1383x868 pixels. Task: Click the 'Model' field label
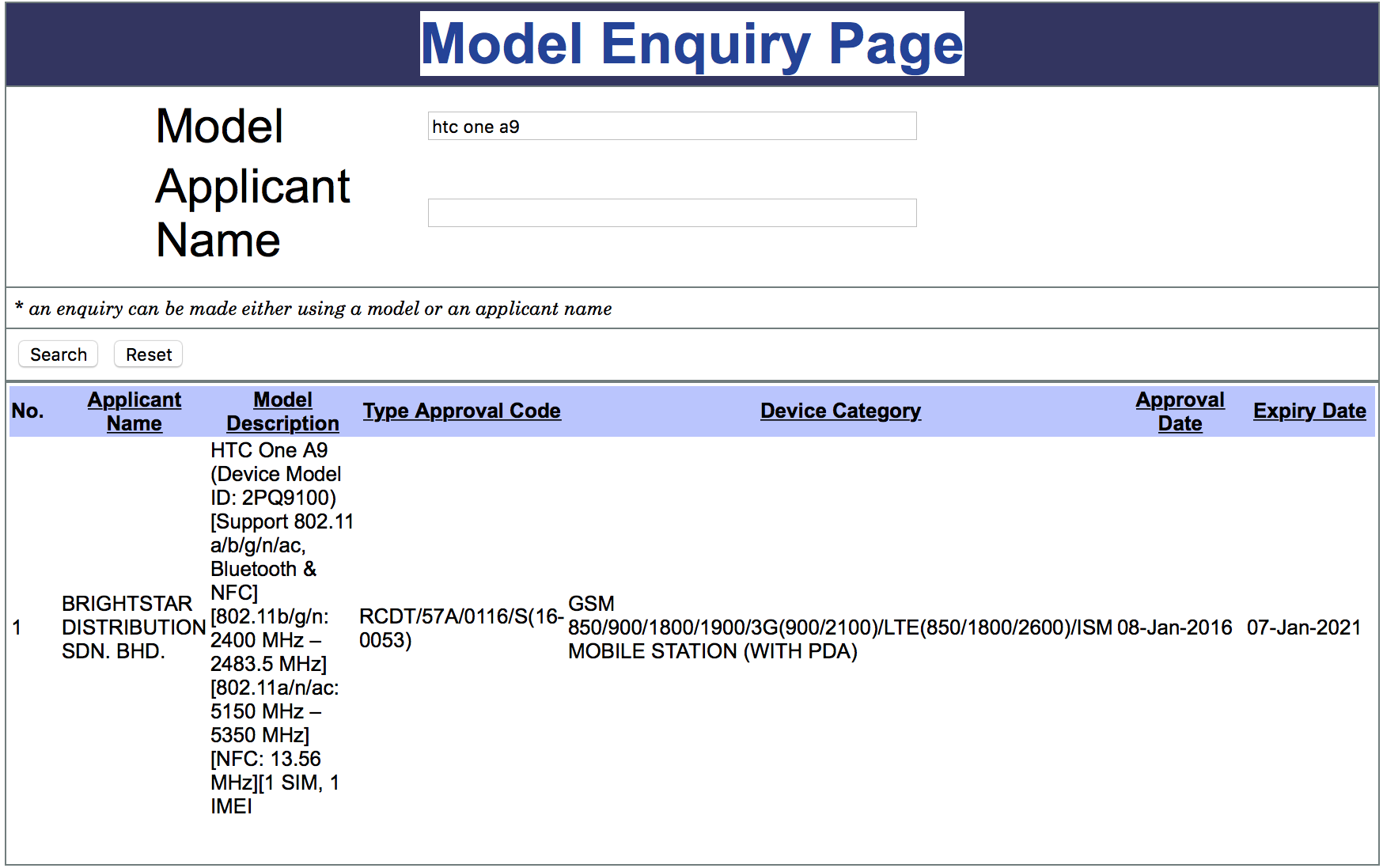point(219,126)
